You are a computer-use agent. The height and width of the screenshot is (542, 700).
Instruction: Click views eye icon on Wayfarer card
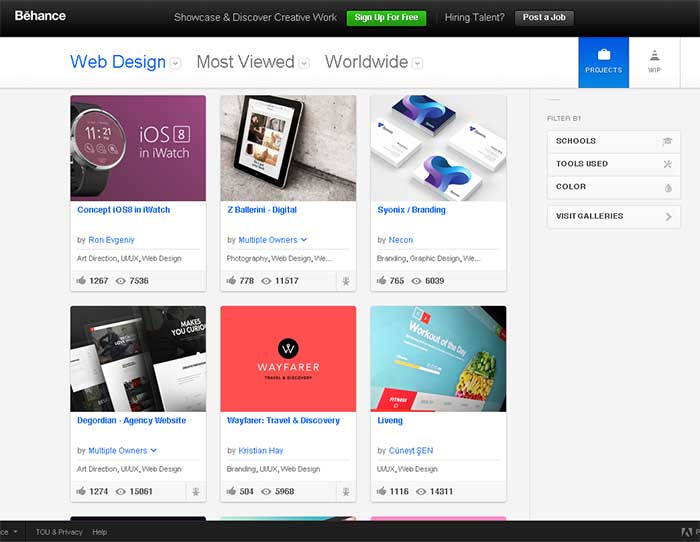[x=266, y=492]
